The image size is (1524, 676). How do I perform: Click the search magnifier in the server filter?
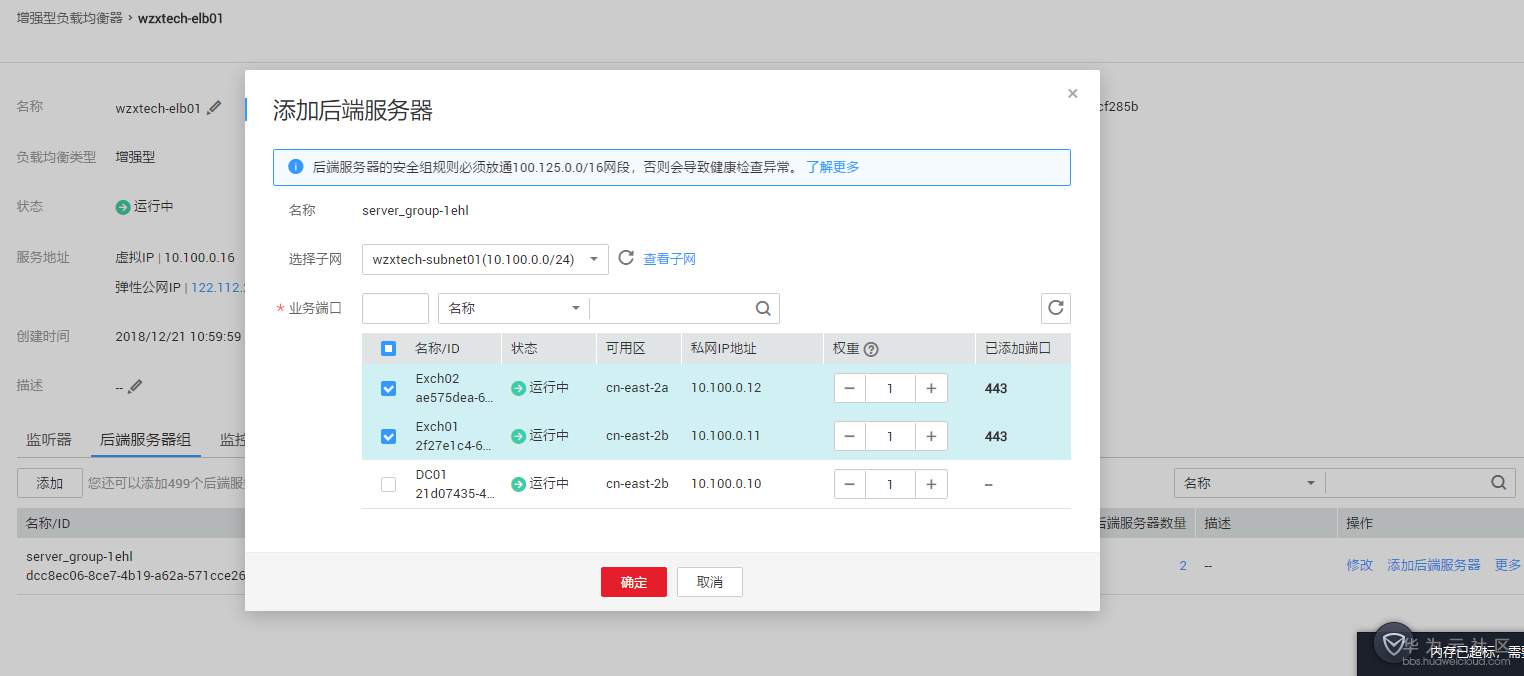pyautogui.click(x=763, y=308)
